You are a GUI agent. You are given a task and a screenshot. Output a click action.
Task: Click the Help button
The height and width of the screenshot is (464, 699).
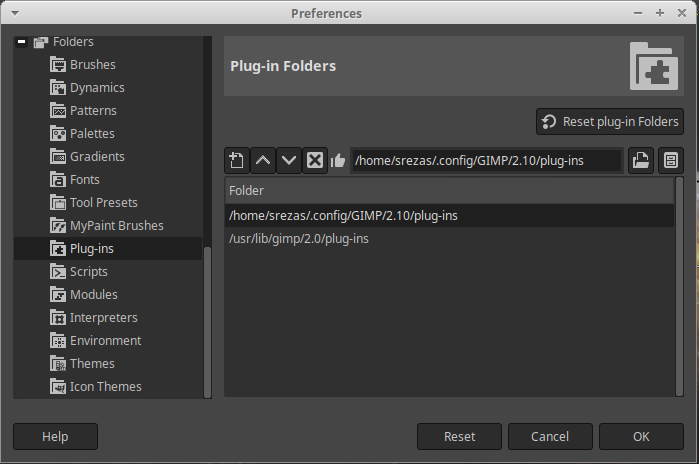click(x=55, y=436)
